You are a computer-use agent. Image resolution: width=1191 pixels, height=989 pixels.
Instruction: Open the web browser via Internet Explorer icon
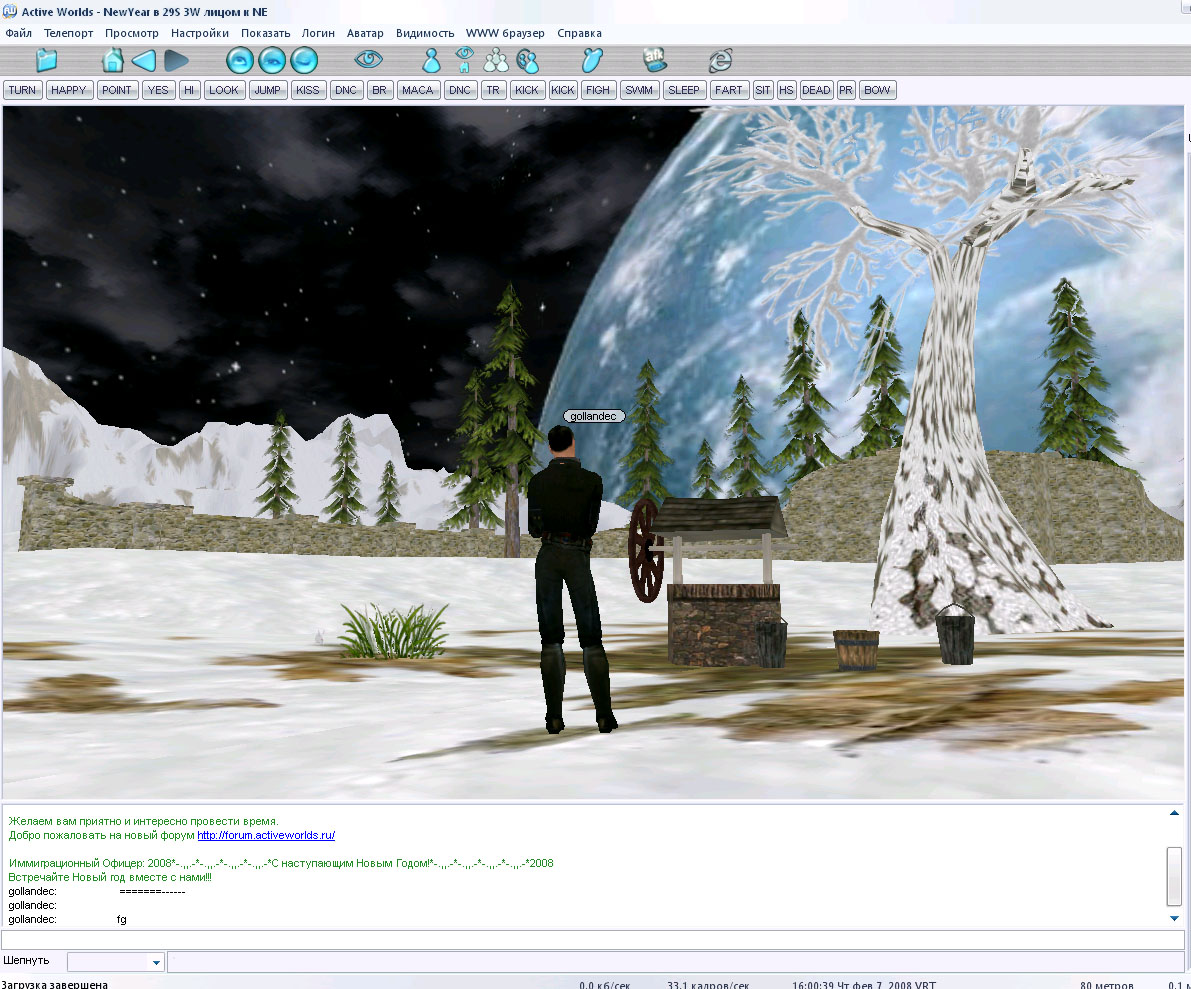tap(720, 60)
